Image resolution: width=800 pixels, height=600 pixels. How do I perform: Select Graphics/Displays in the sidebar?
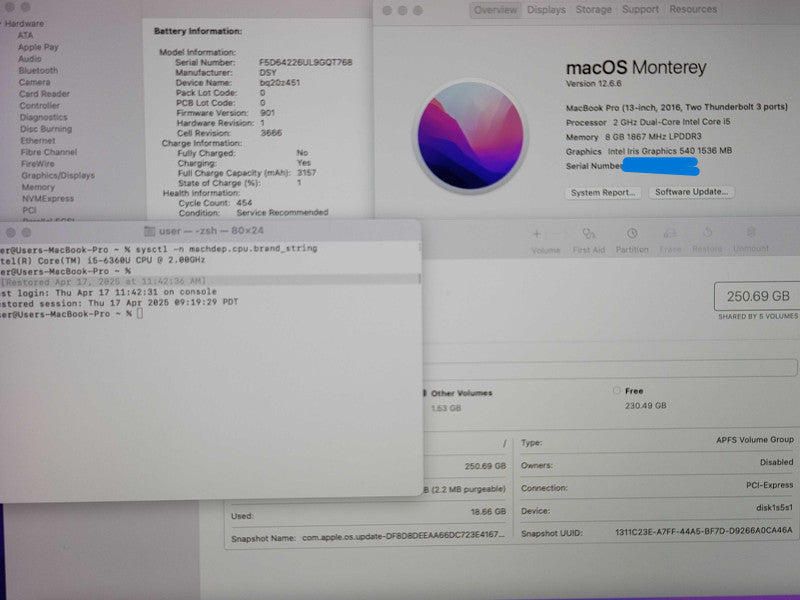pyautogui.click(x=58, y=176)
